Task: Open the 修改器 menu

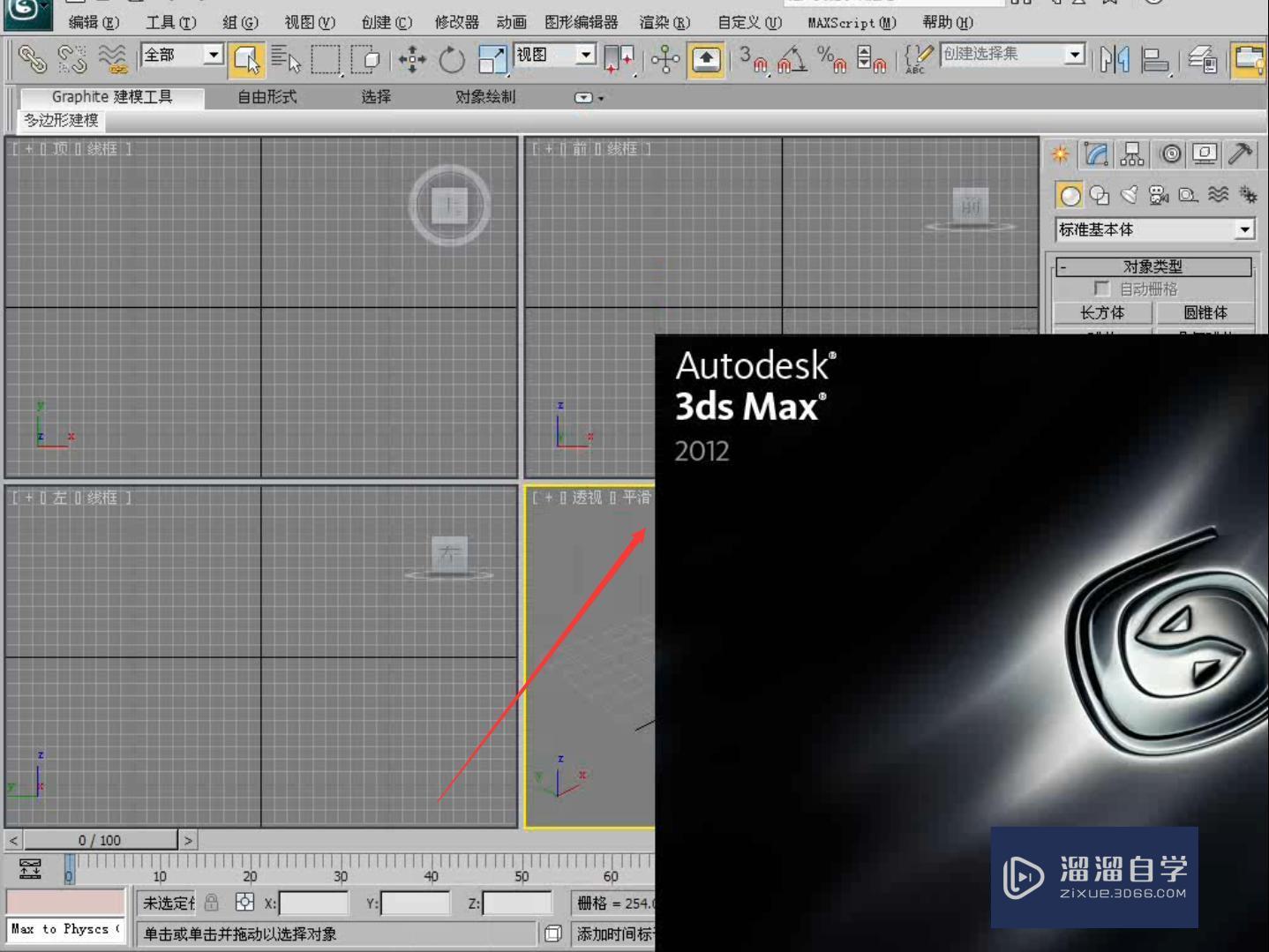Action: coord(456,22)
